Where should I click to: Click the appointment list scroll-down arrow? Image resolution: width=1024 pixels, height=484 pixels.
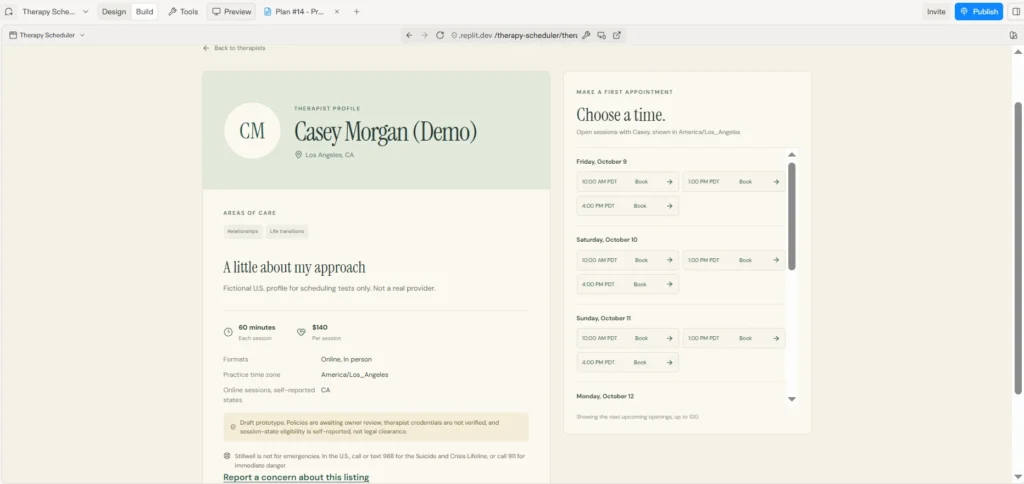coord(792,399)
